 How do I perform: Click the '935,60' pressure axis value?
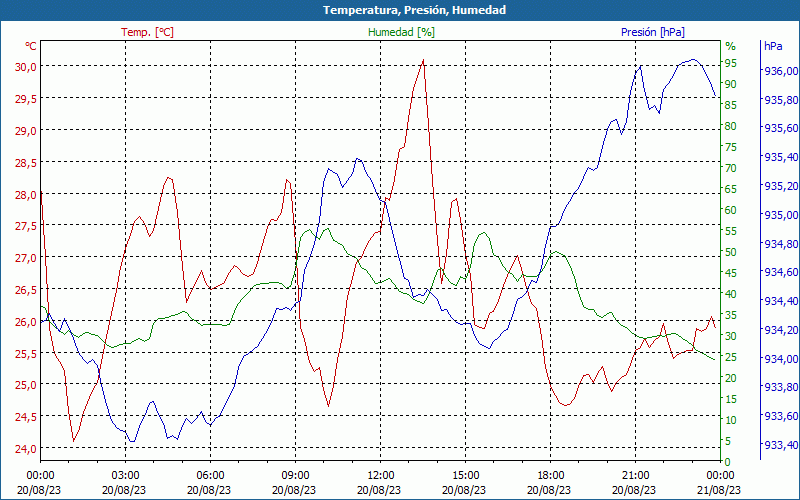[x=781, y=128]
